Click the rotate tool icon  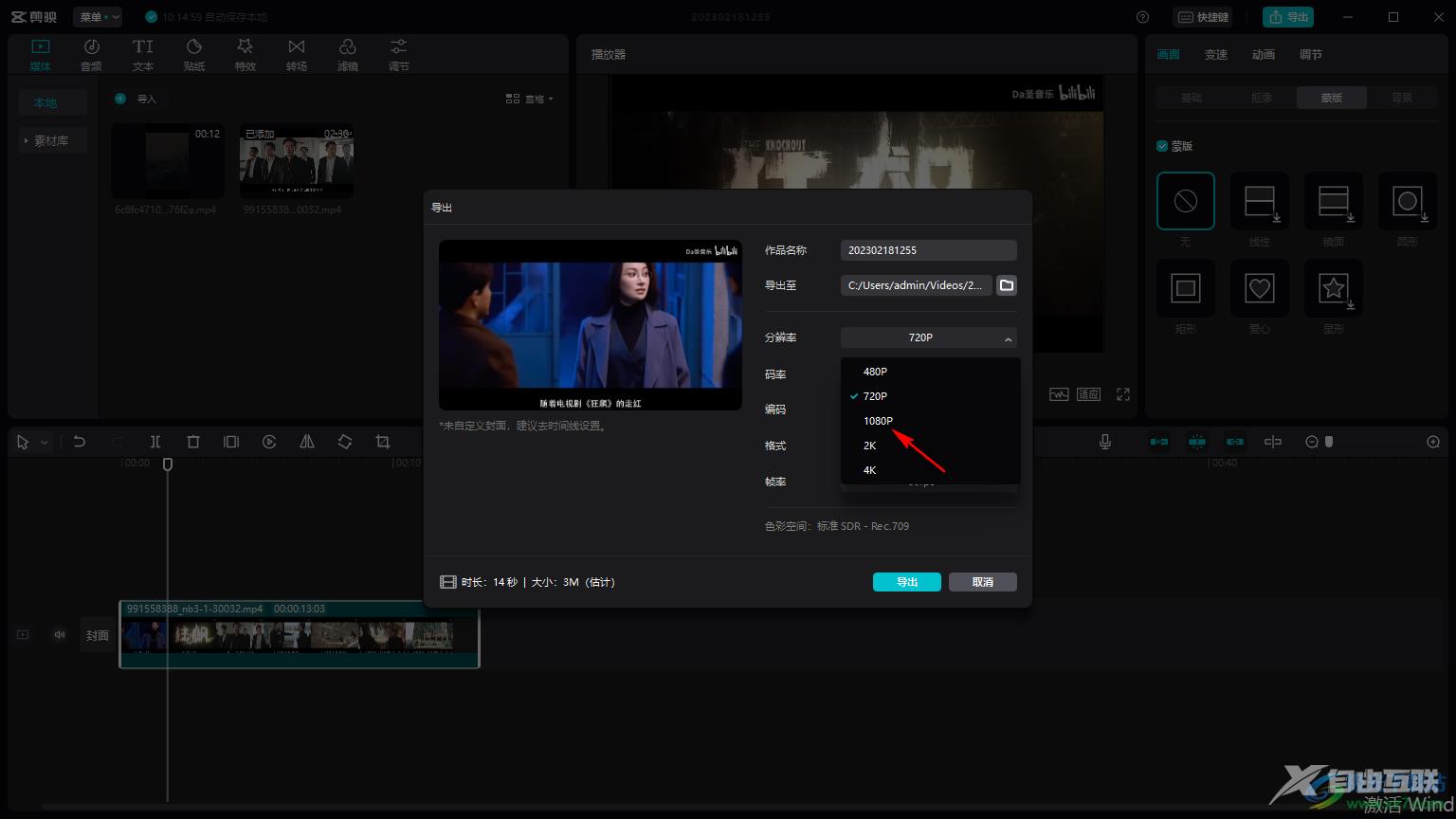coord(345,442)
